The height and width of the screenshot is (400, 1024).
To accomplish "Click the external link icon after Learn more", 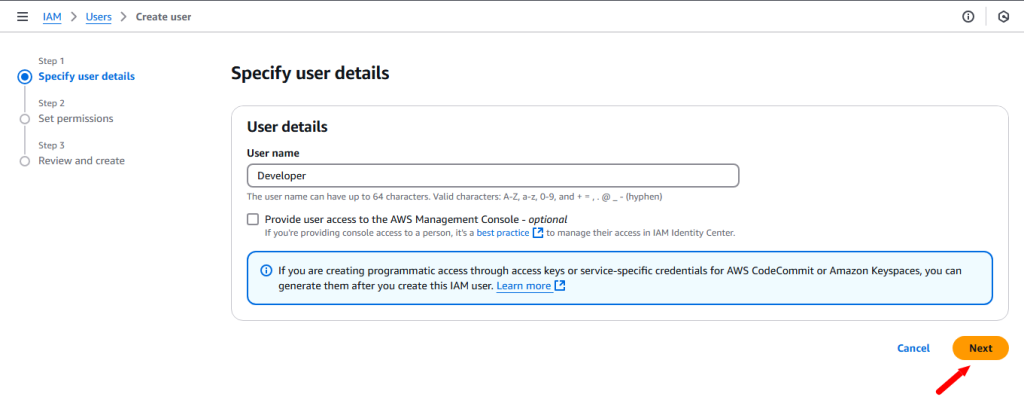I will click(x=560, y=286).
